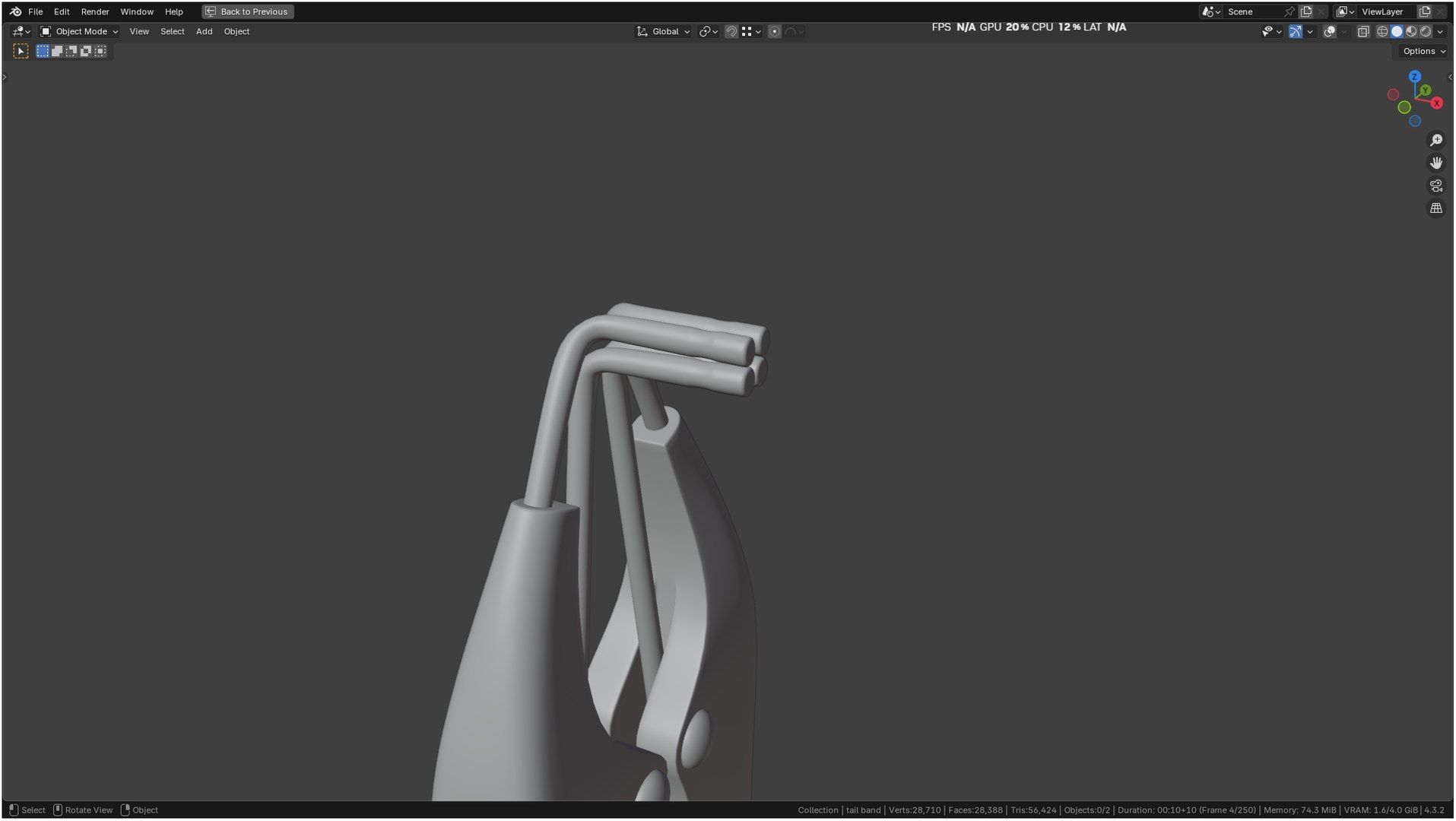Open the File menu

35,11
